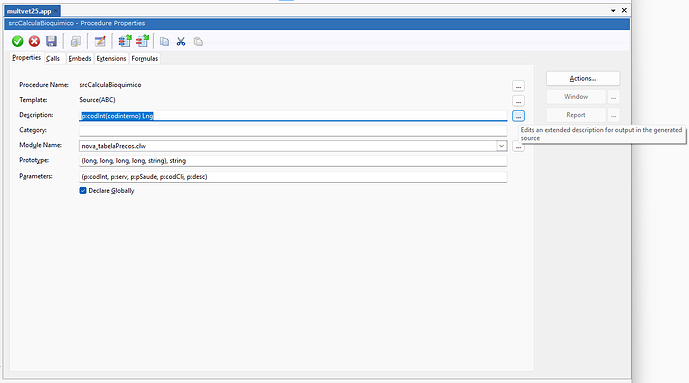The width and height of the screenshot is (689, 383).
Task: Click the Report button
Action: coord(576,115)
